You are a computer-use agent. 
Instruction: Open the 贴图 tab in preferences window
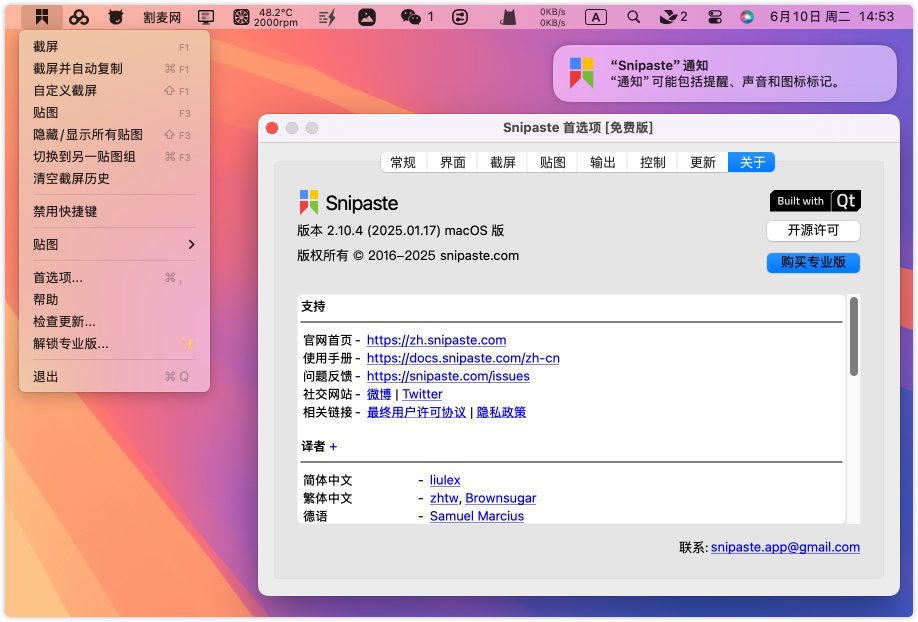click(x=553, y=162)
